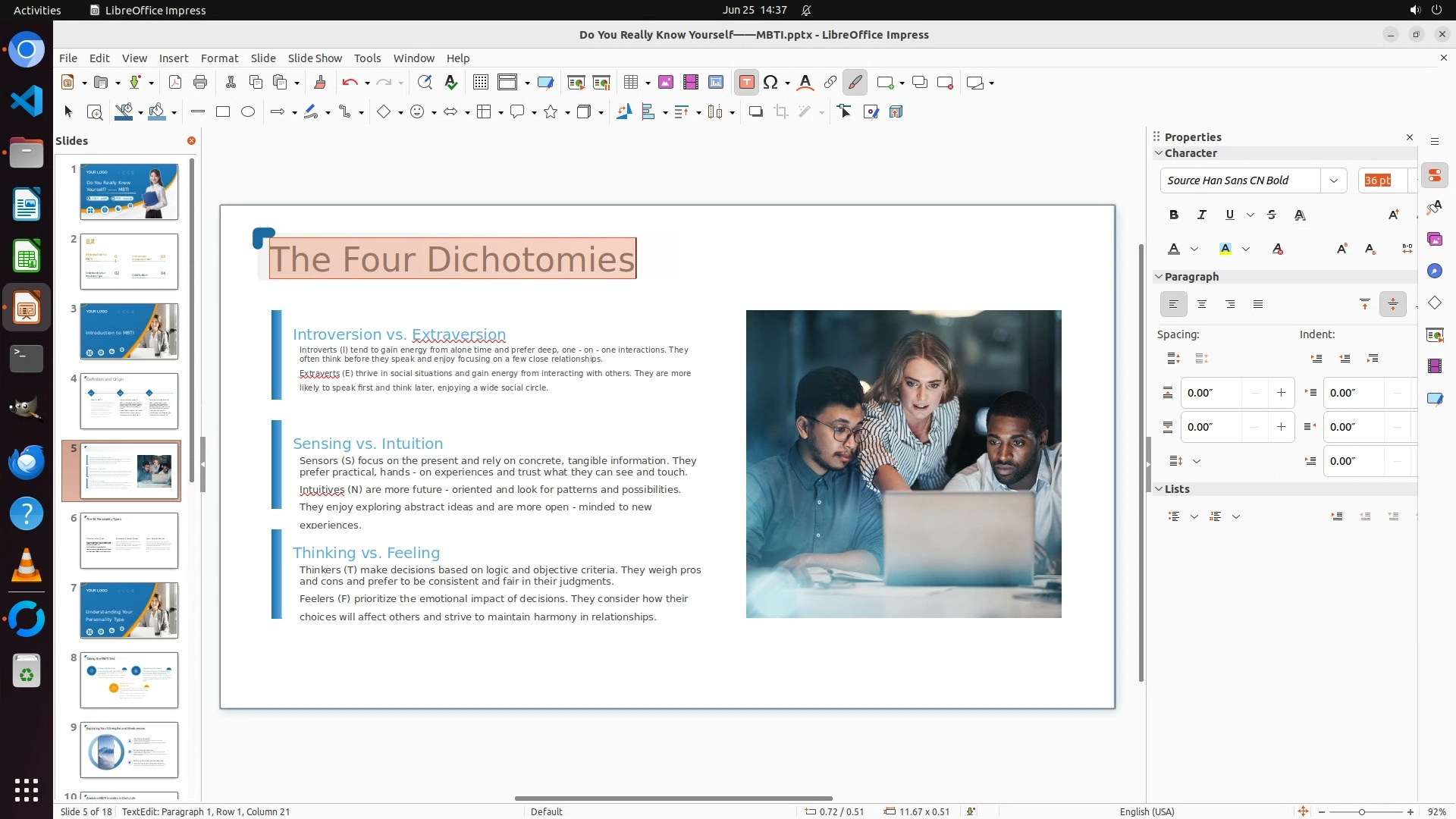Screen dimensions: 1456x819
Task: Toggle Bold in Character panel
Action: coord(1173,215)
